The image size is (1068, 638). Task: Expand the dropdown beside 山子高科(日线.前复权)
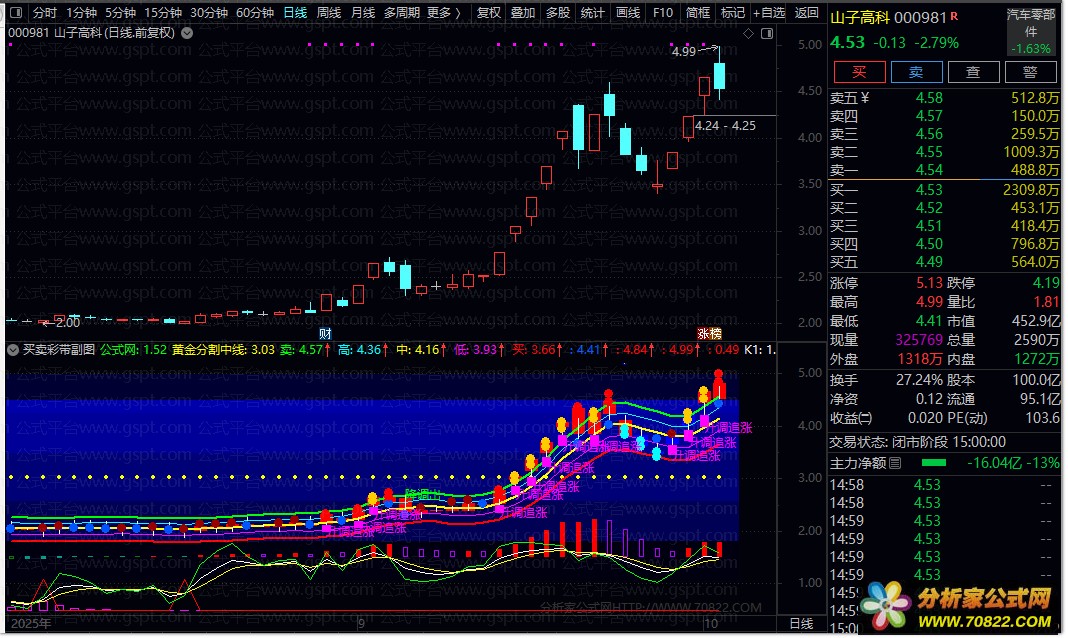(x=186, y=32)
